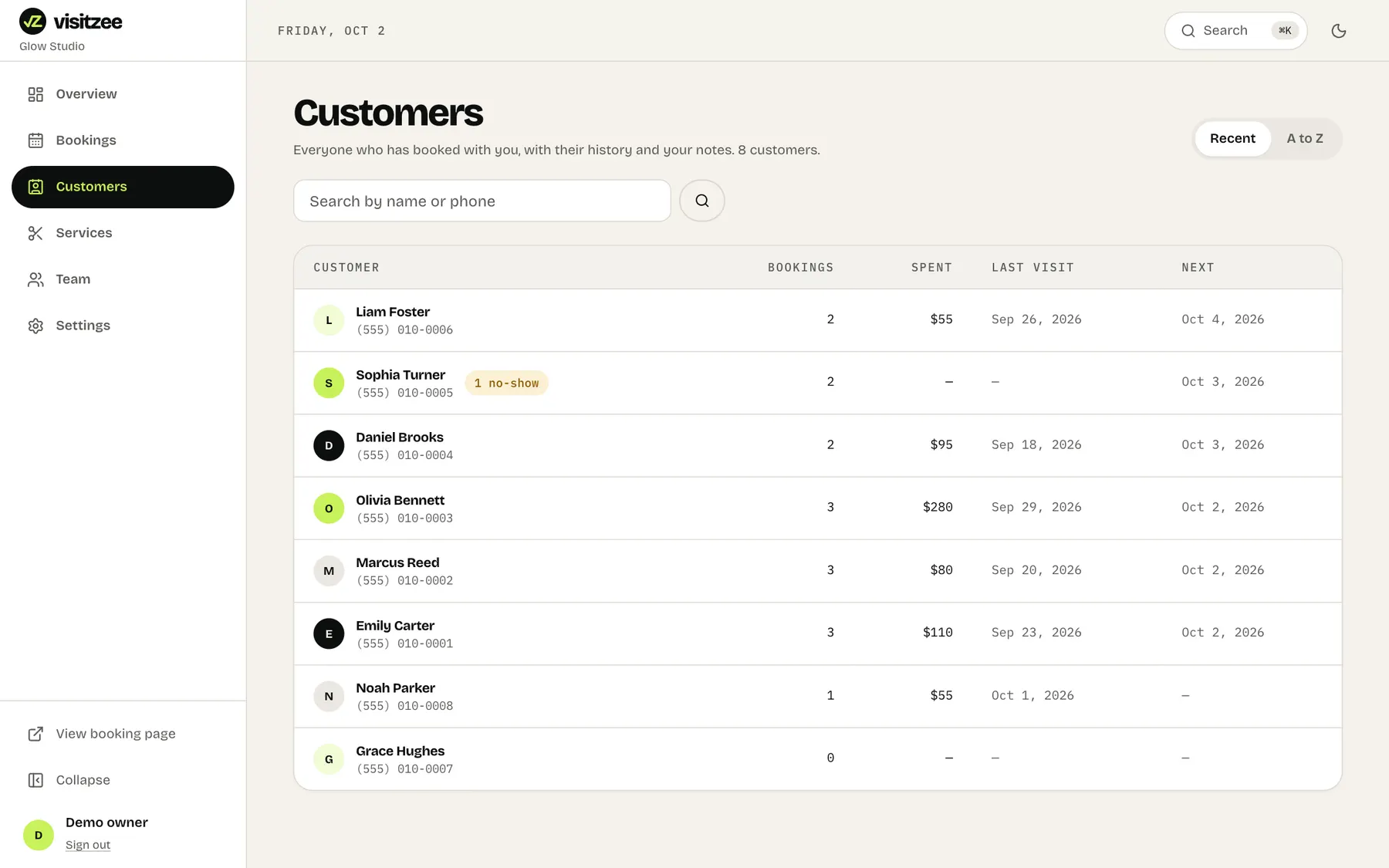Select the Noah Parker name
This screenshot has width=1389, height=868.
(x=395, y=688)
